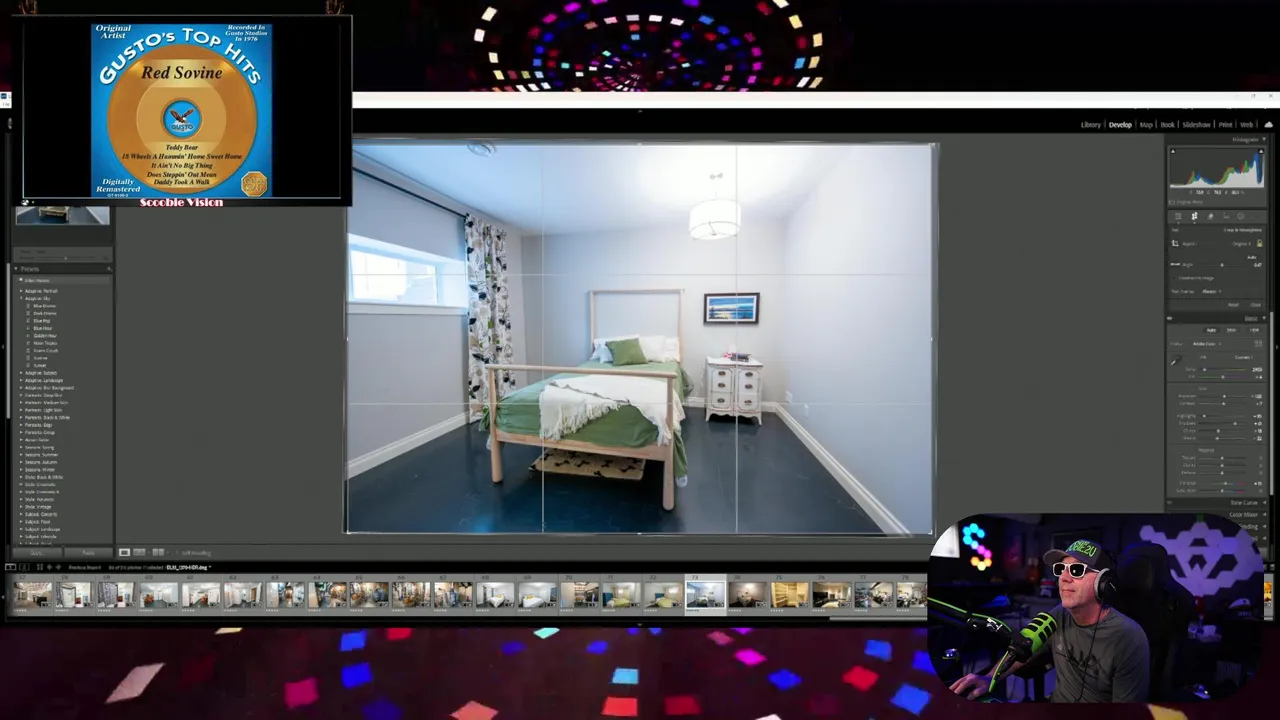Toggle the Basic panel eye switch

(x=1170, y=318)
